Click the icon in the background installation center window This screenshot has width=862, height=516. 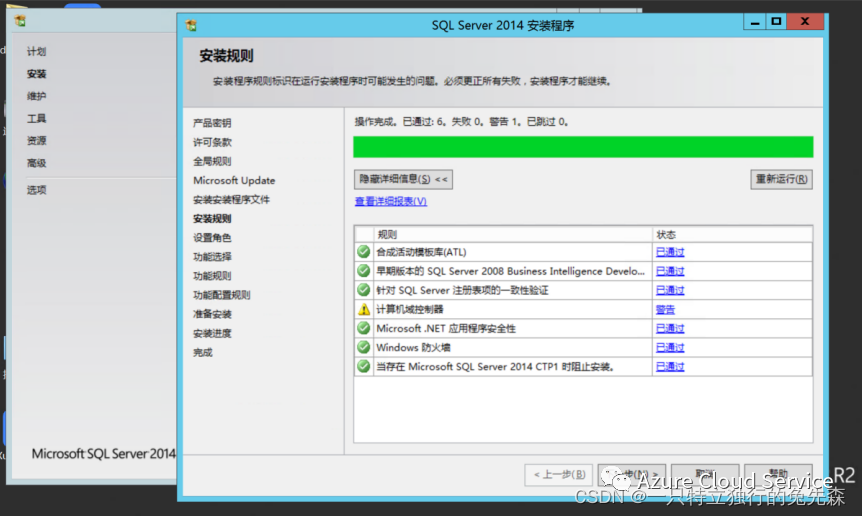tap(20, 21)
